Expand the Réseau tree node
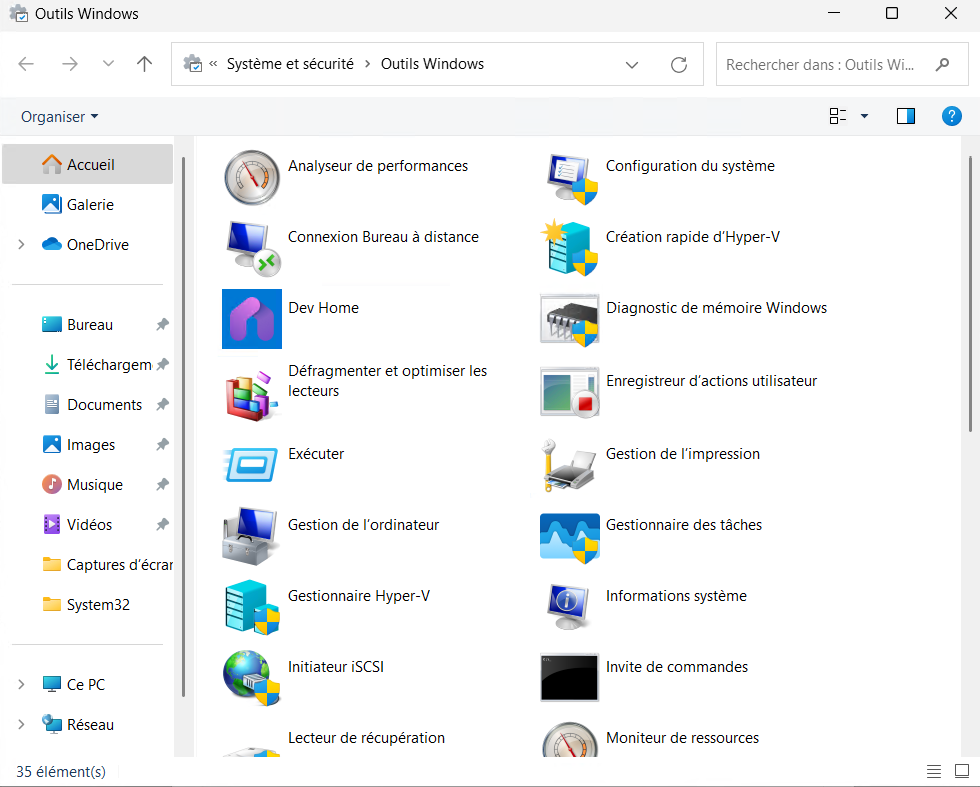The height and width of the screenshot is (787, 980). pos(21,724)
